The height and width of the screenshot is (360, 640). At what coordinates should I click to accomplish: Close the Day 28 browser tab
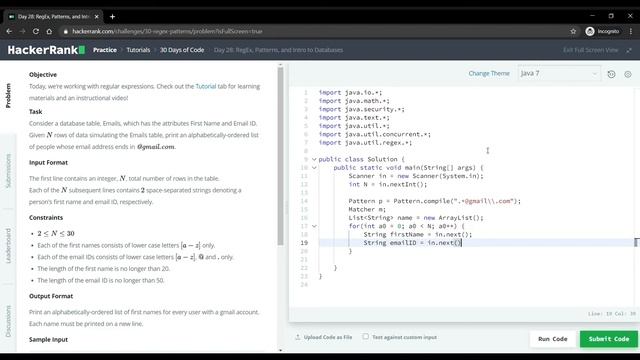96,17
